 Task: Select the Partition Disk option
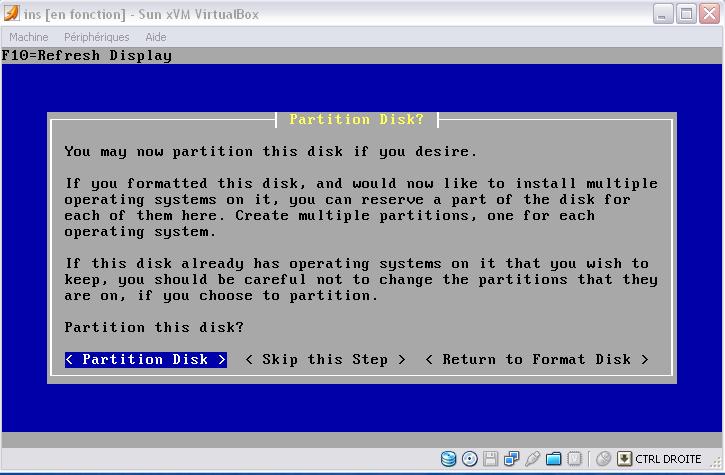coord(146,359)
